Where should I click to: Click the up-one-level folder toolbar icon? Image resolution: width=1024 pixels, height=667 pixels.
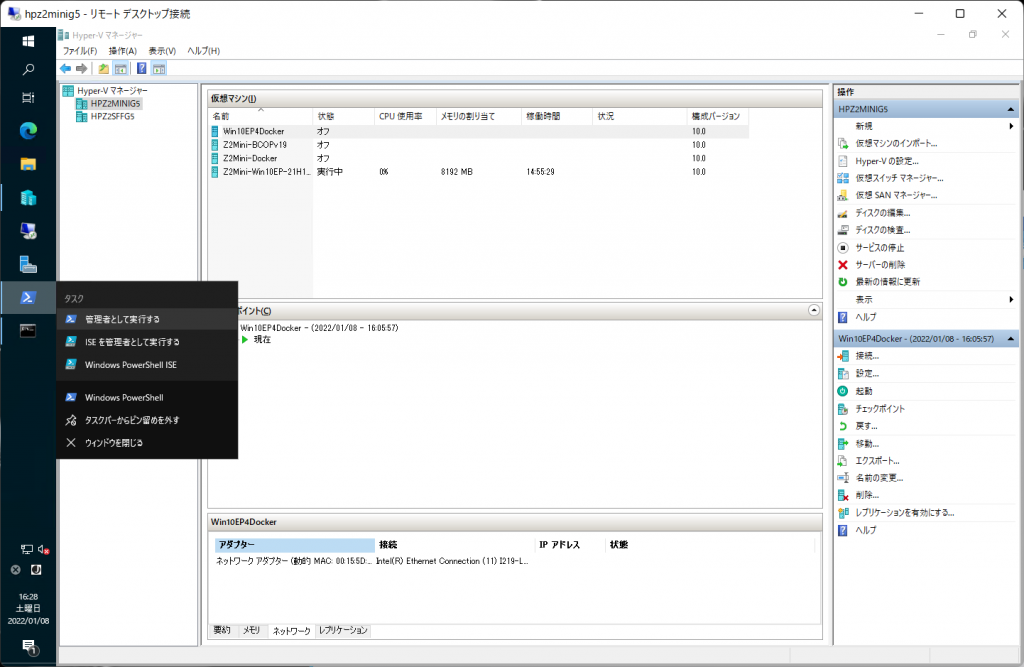click(104, 69)
